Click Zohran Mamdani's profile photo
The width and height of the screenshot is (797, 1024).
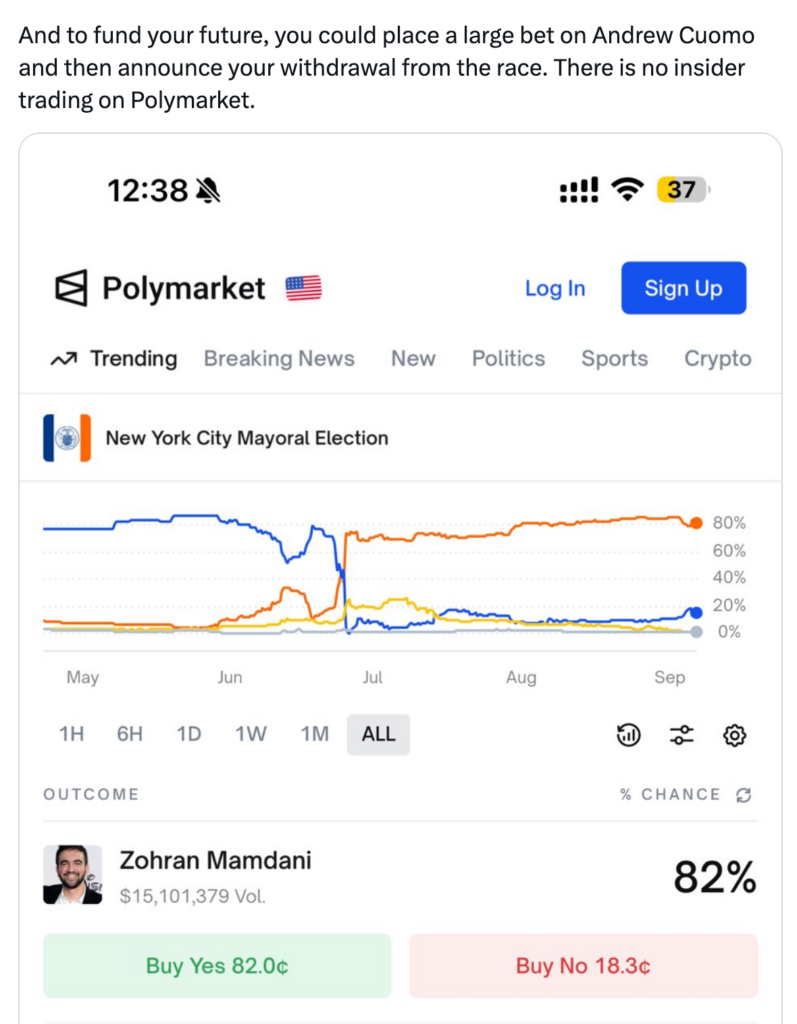(x=73, y=875)
